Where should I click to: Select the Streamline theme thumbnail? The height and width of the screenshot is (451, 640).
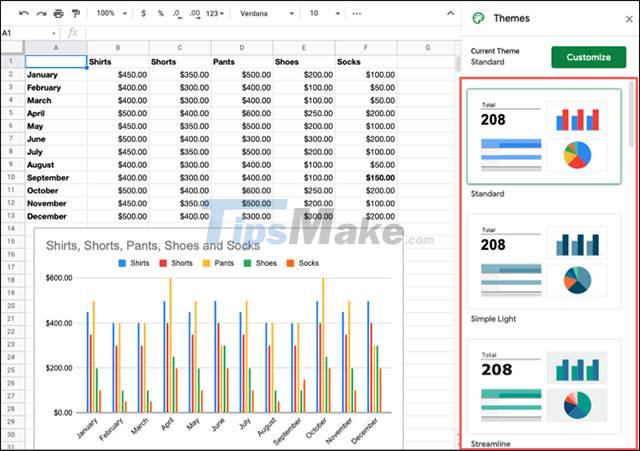coord(544,387)
